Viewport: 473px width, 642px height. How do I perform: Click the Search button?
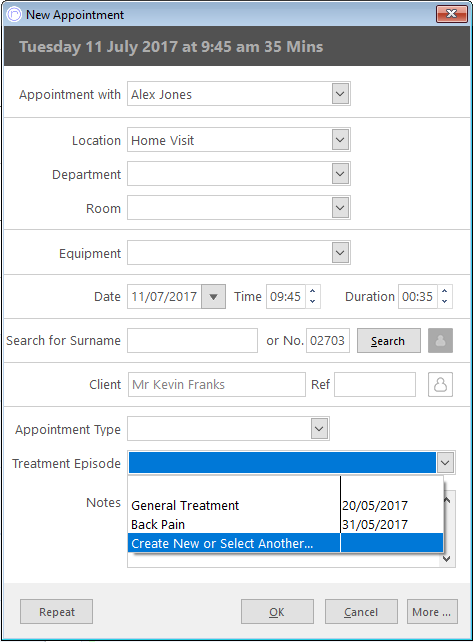pos(389,341)
